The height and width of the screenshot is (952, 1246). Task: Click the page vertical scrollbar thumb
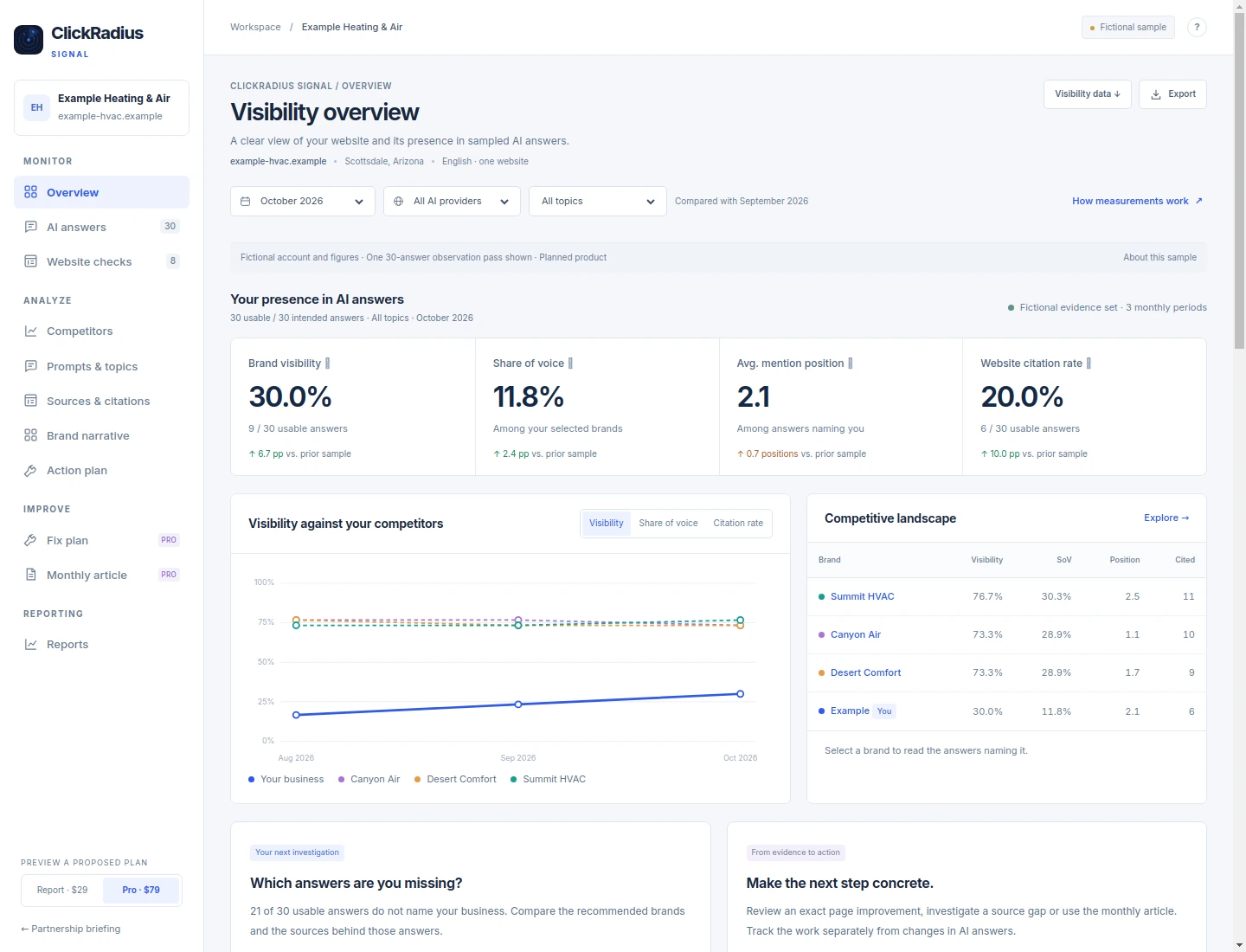(1239, 182)
